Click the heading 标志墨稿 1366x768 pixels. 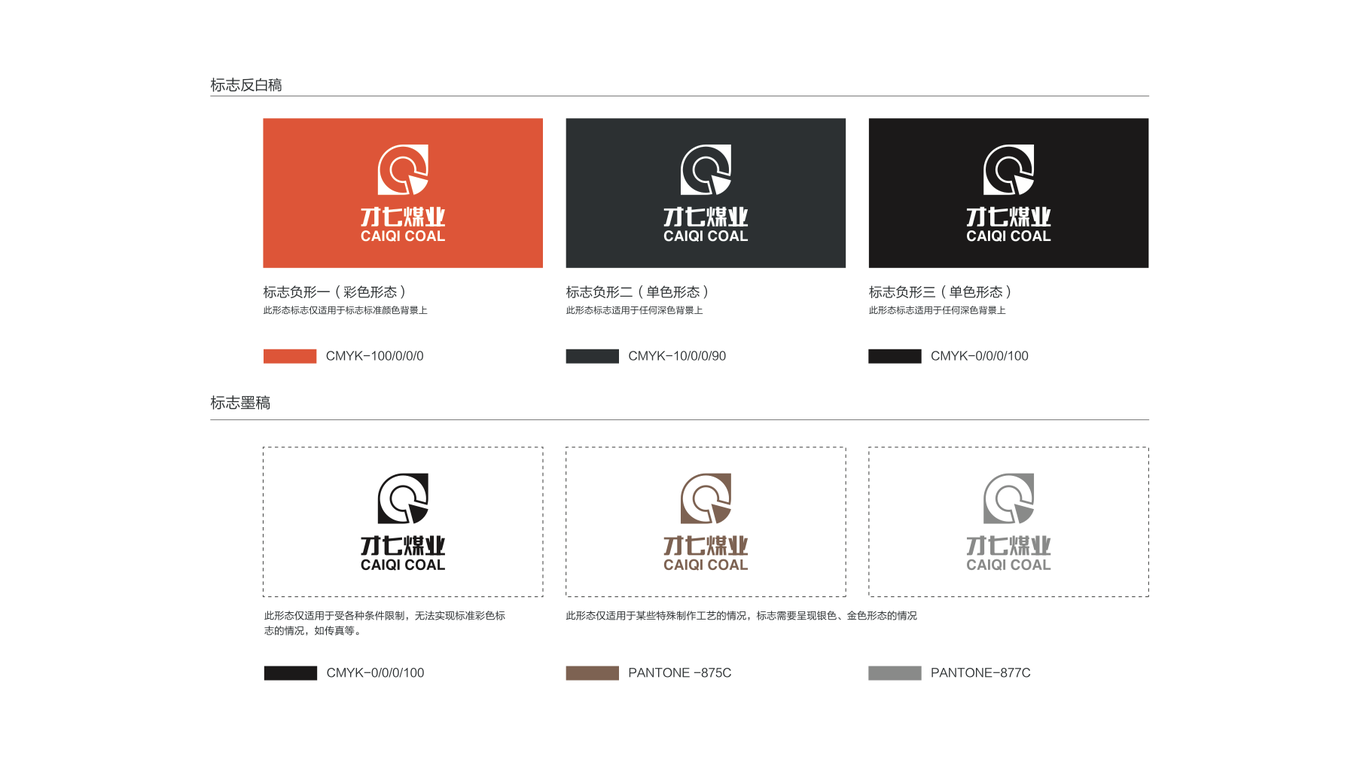coord(240,403)
